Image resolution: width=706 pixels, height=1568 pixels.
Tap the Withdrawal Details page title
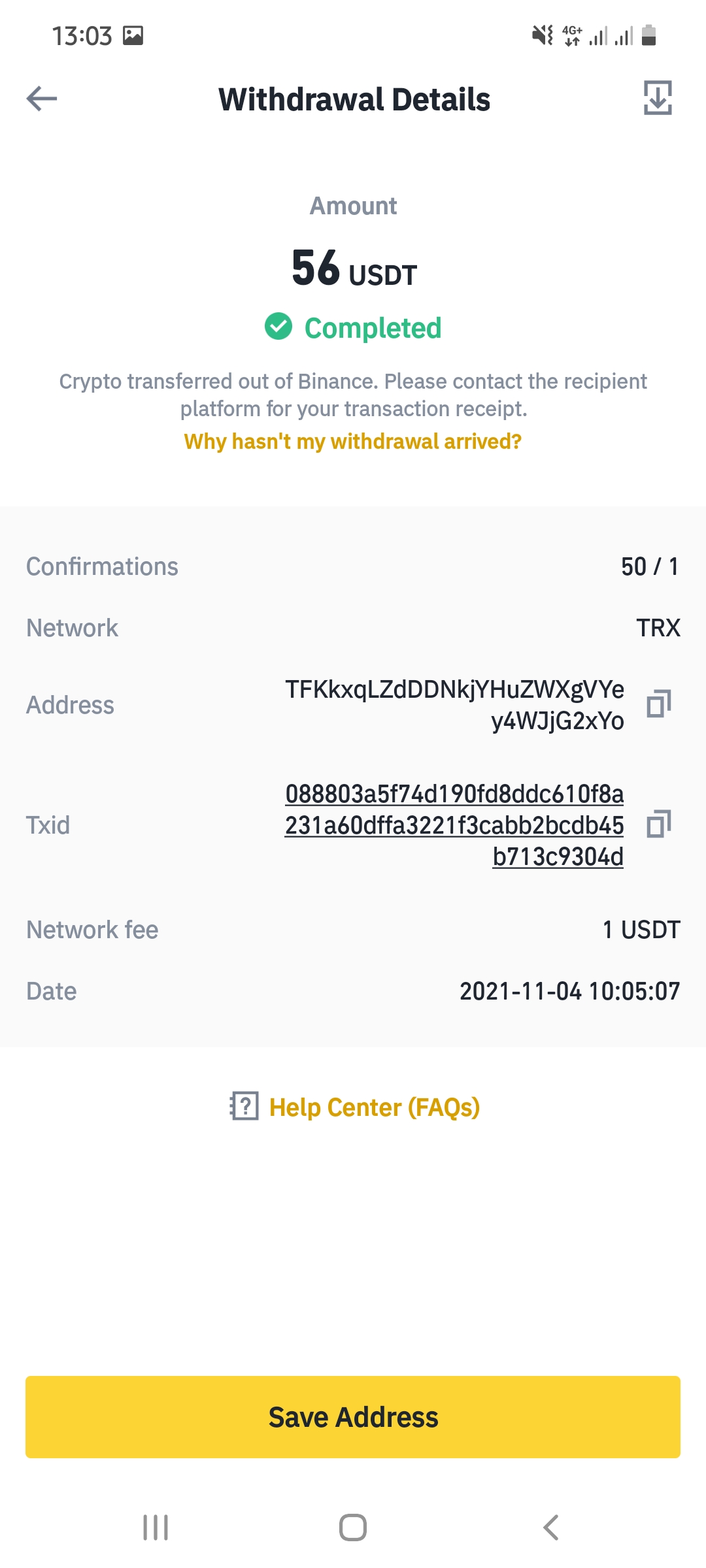pos(354,99)
